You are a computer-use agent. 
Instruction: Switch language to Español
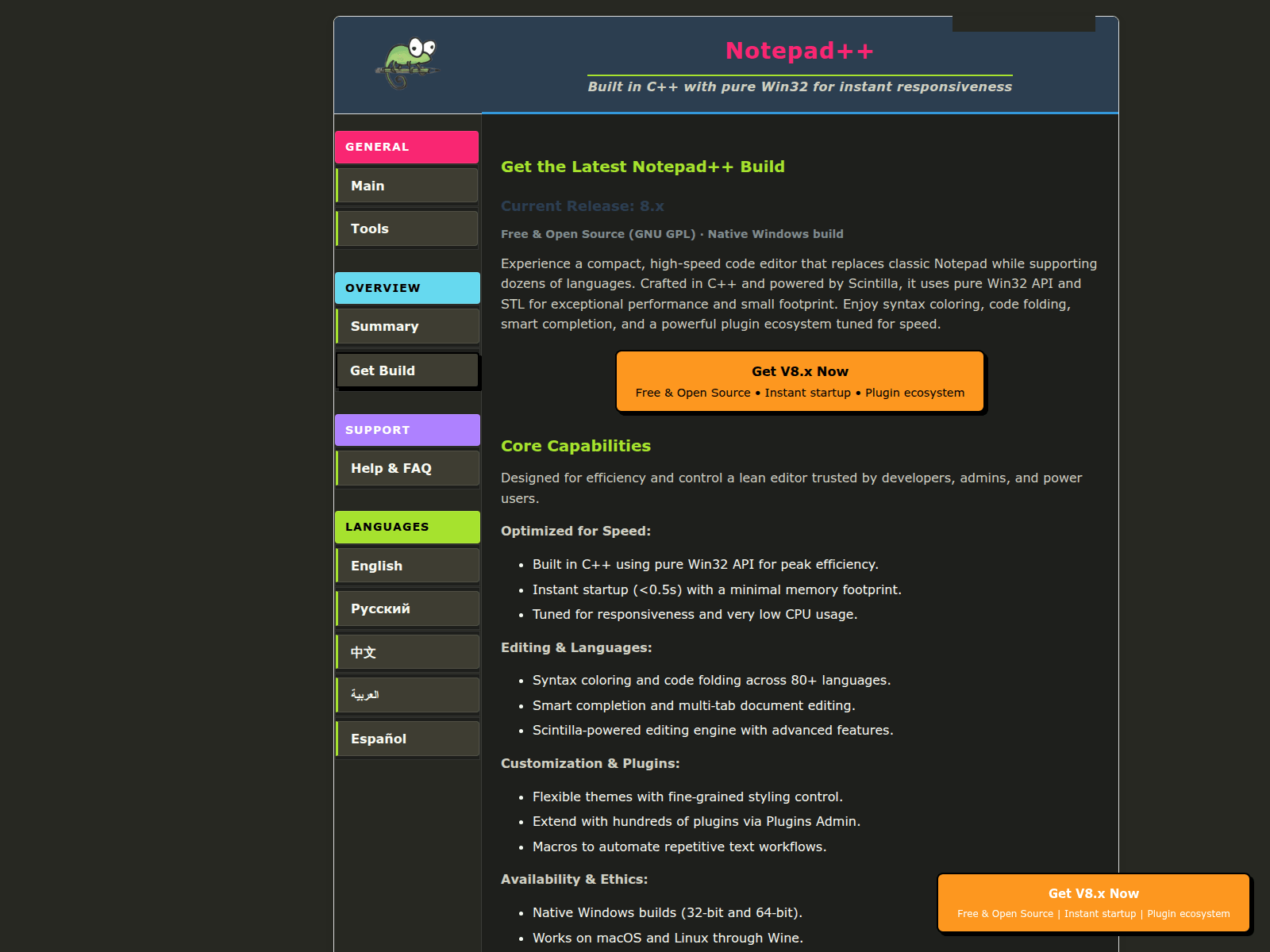(407, 739)
